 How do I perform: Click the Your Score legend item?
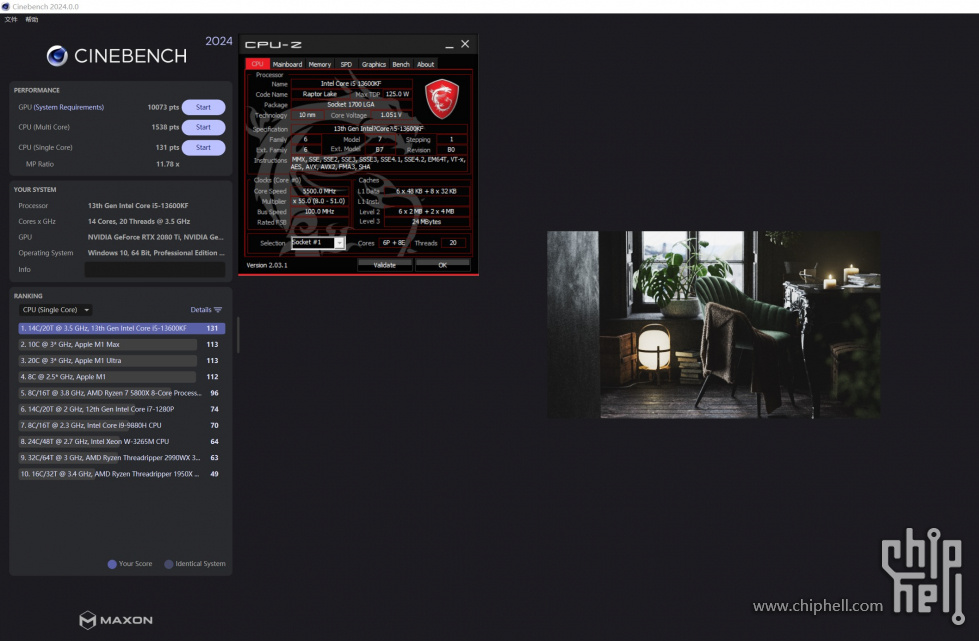point(130,564)
